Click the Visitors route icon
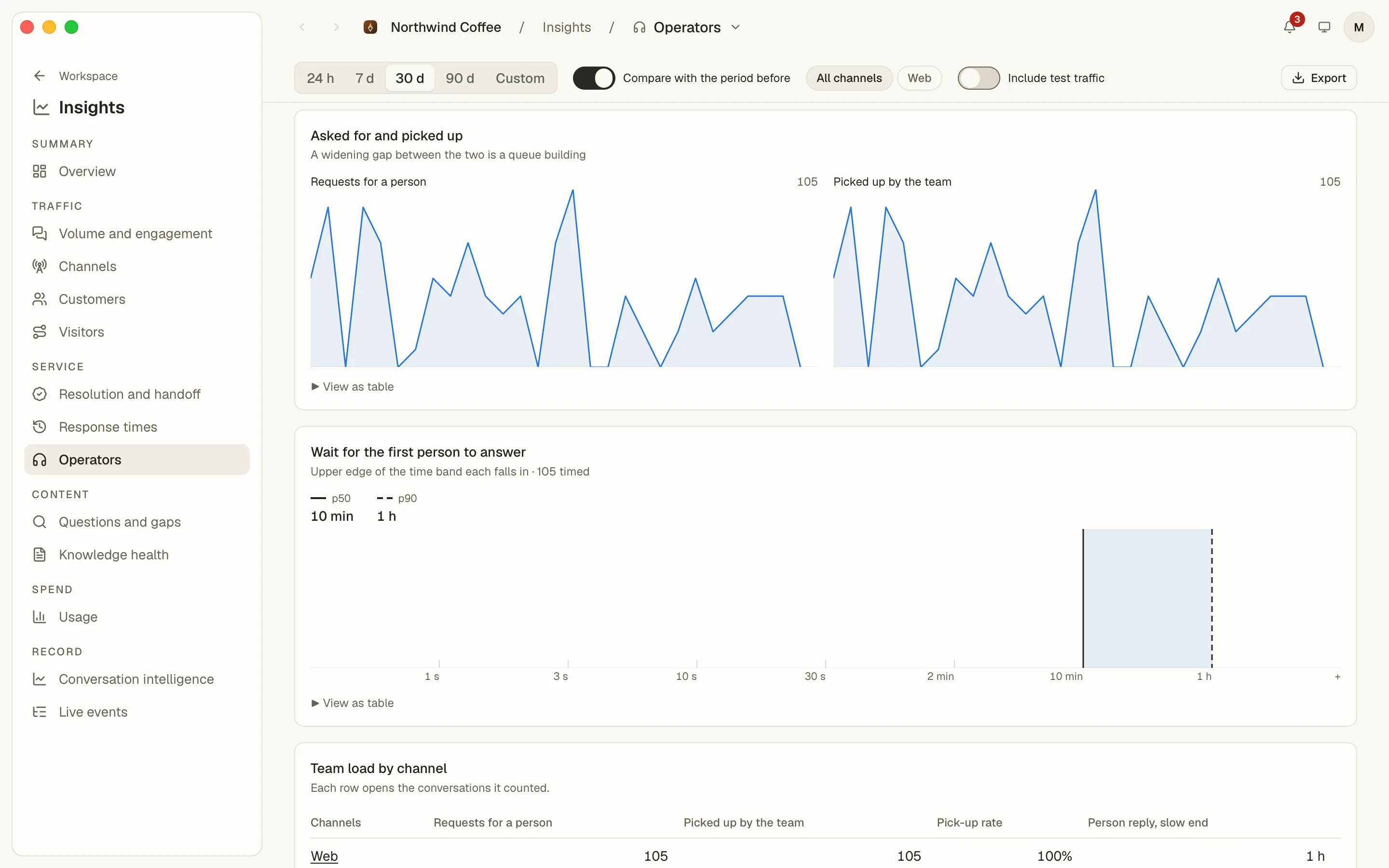This screenshot has width=1389, height=868. [39, 332]
